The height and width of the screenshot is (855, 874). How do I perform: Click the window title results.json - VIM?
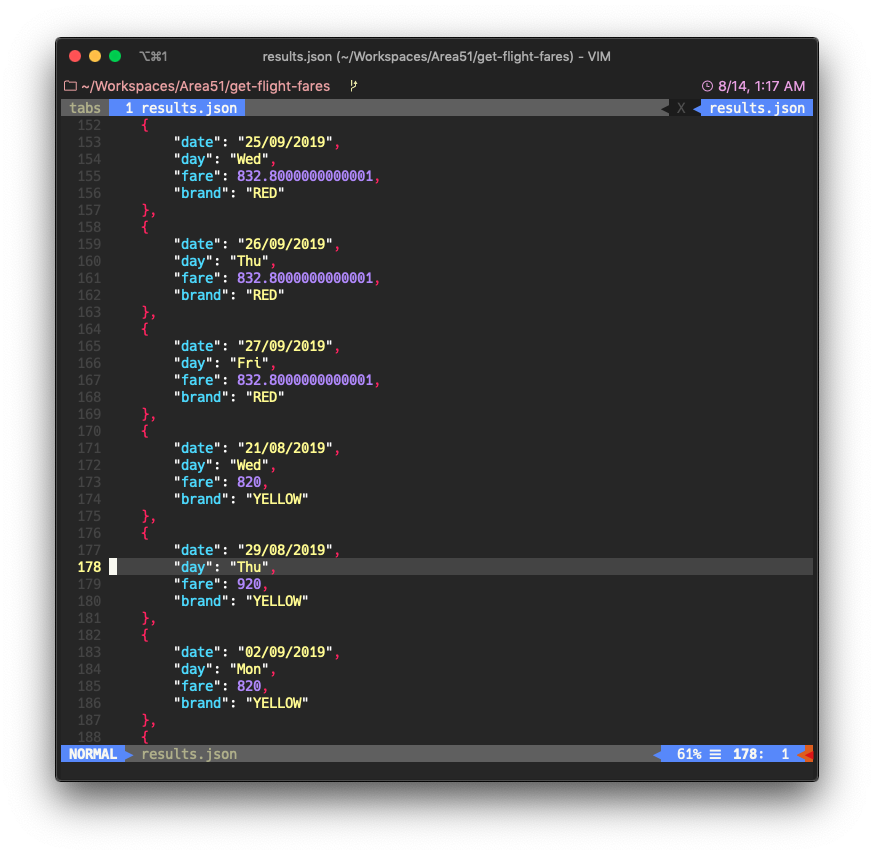(x=436, y=56)
